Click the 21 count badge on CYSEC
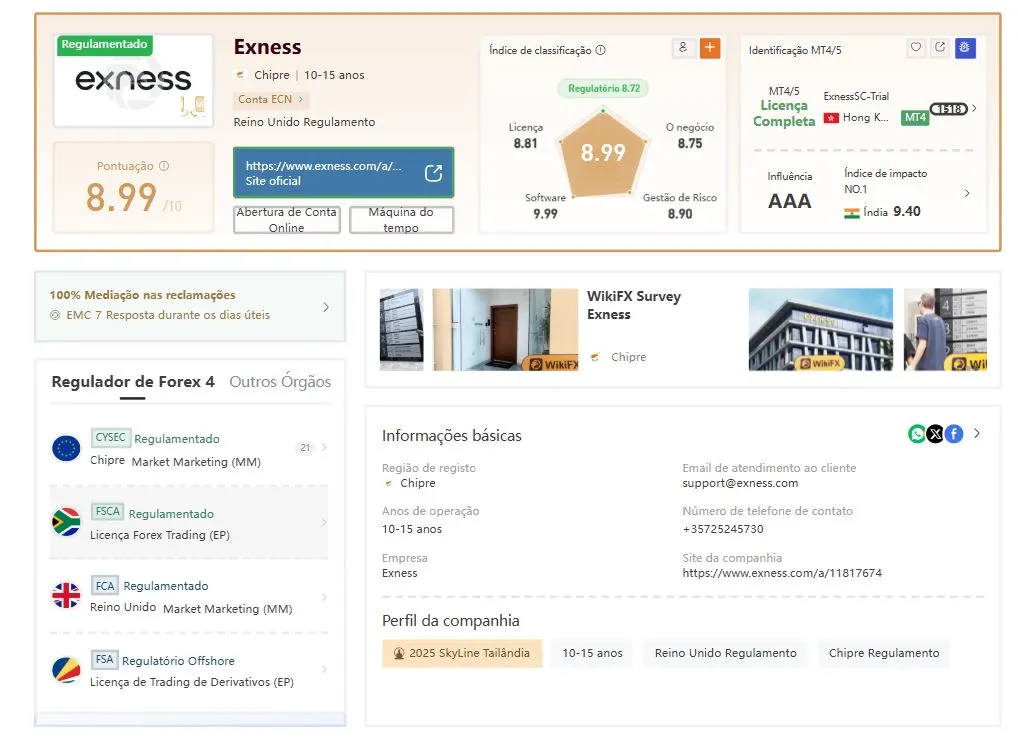Screen dimensions: 1018x742 coord(305,447)
